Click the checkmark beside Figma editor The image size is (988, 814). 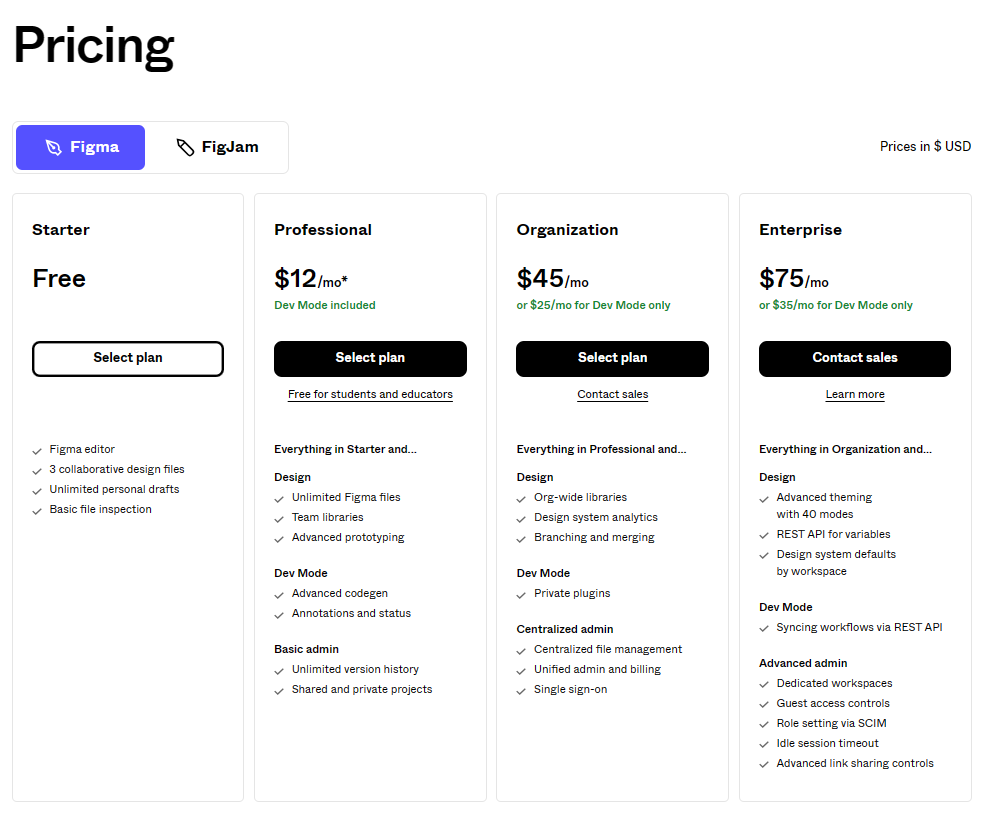tap(37, 450)
